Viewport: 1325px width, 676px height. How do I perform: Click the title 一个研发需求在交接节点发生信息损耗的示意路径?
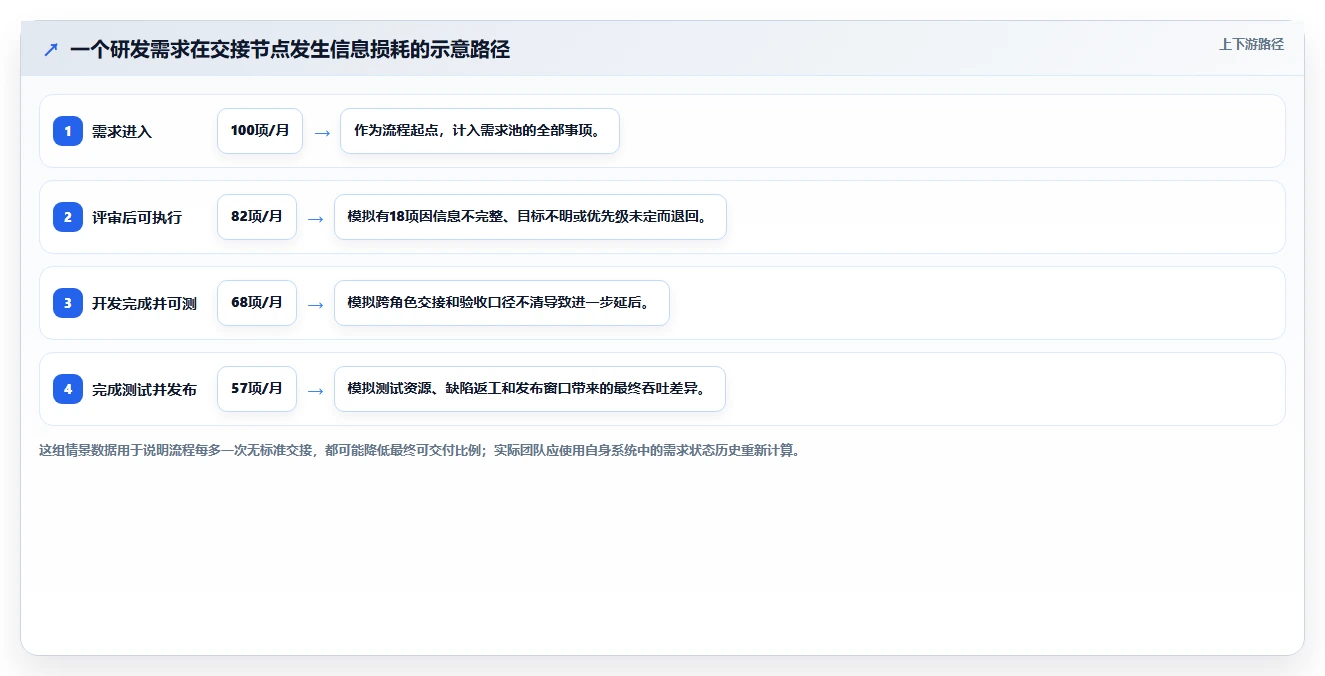290,49
